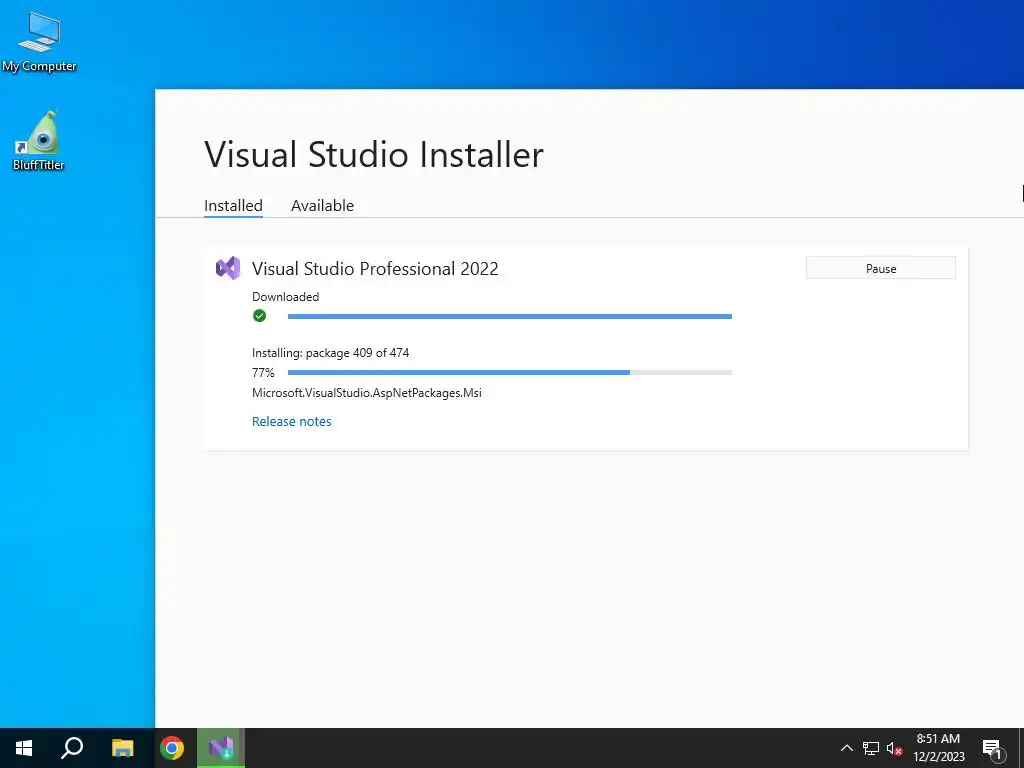Screen dimensions: 1024x768
Task: Switch to the Available tab
Action: [323, 206]
